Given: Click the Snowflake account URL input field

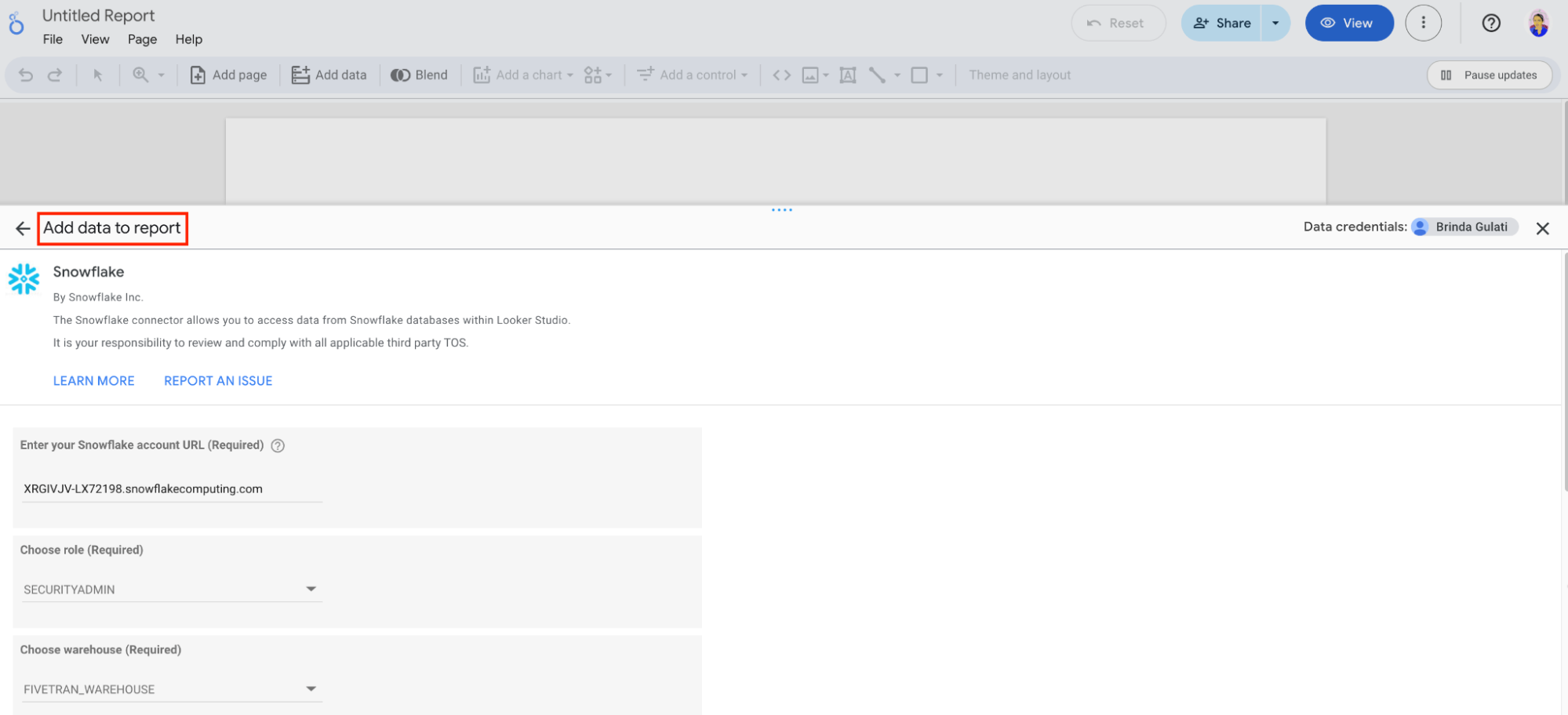Looking at the screenshot, I should (172, 489).
